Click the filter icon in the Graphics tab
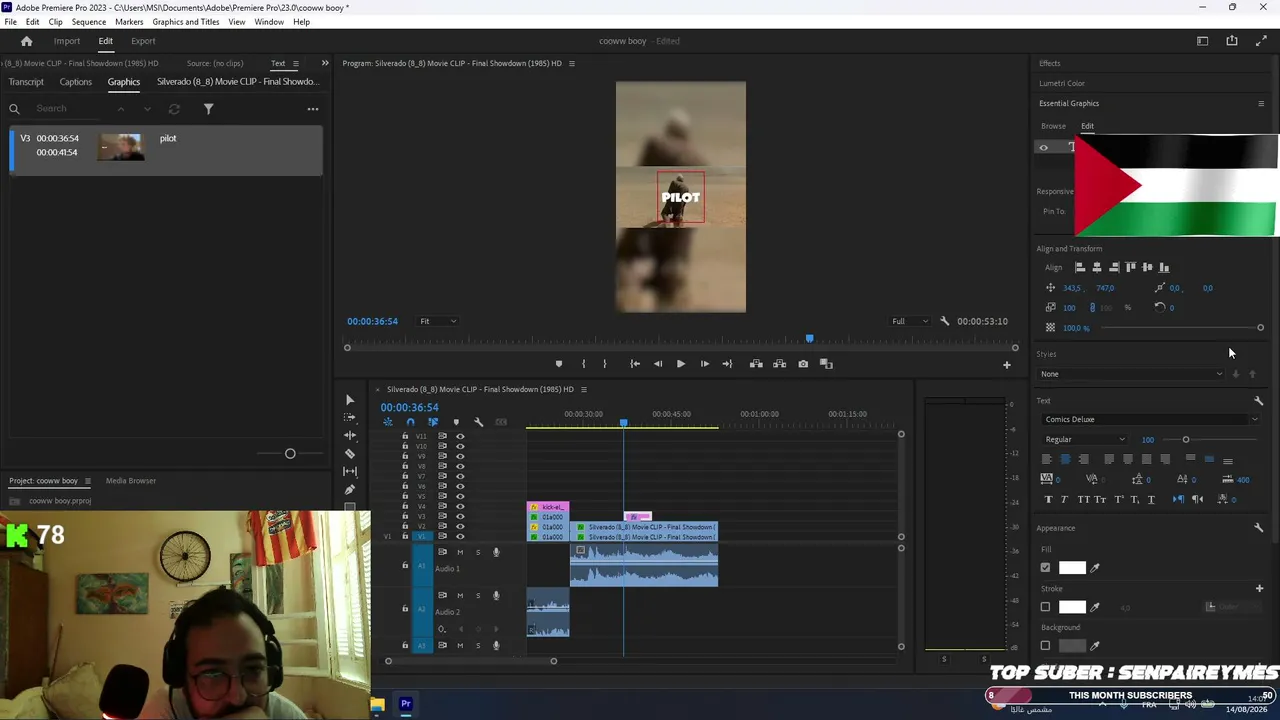Image resolution: width=1280 pixels, height=720 pixels. click(x=209, y=109)
